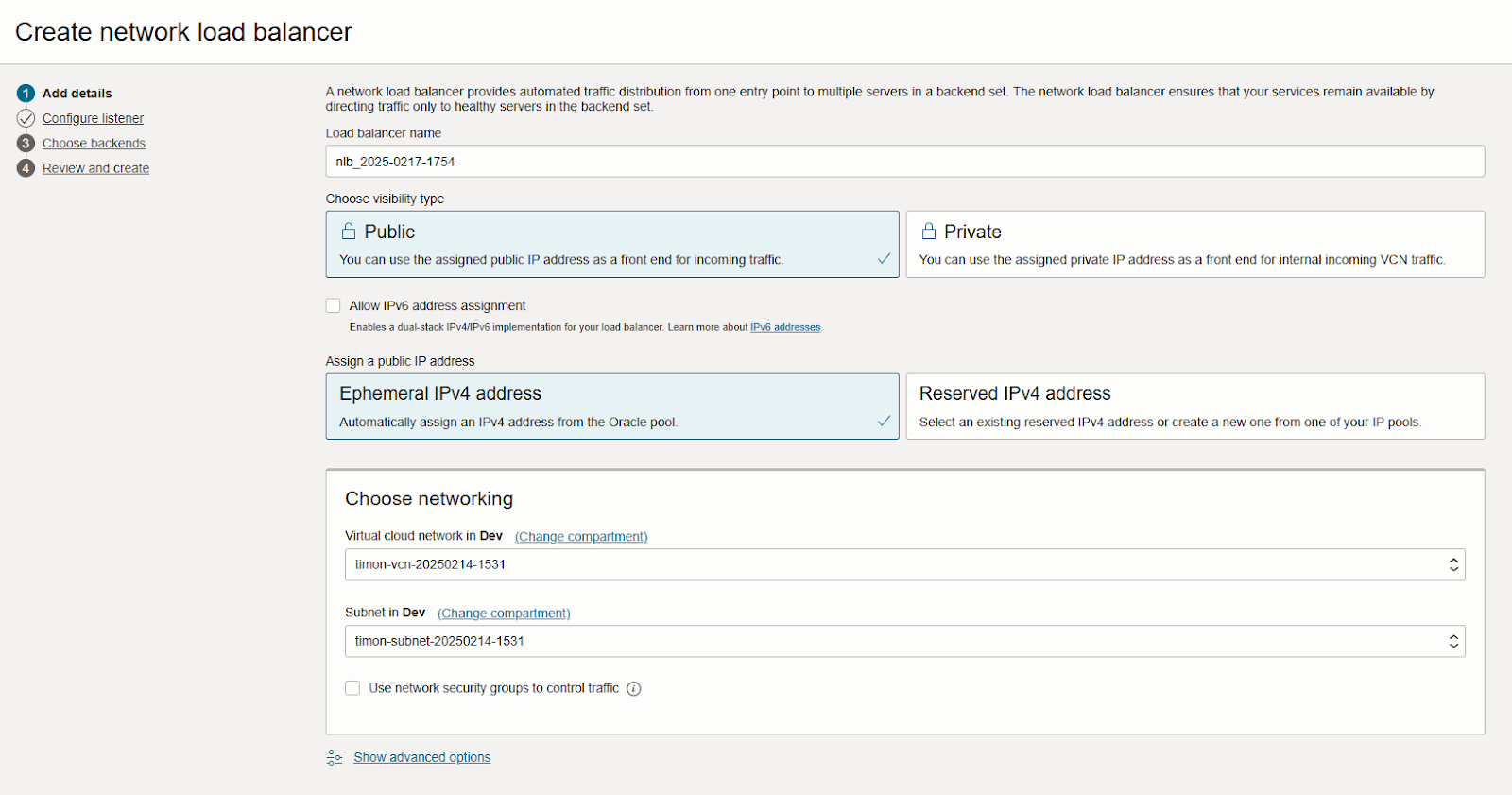Select Private visibility type

point(1194,244)
